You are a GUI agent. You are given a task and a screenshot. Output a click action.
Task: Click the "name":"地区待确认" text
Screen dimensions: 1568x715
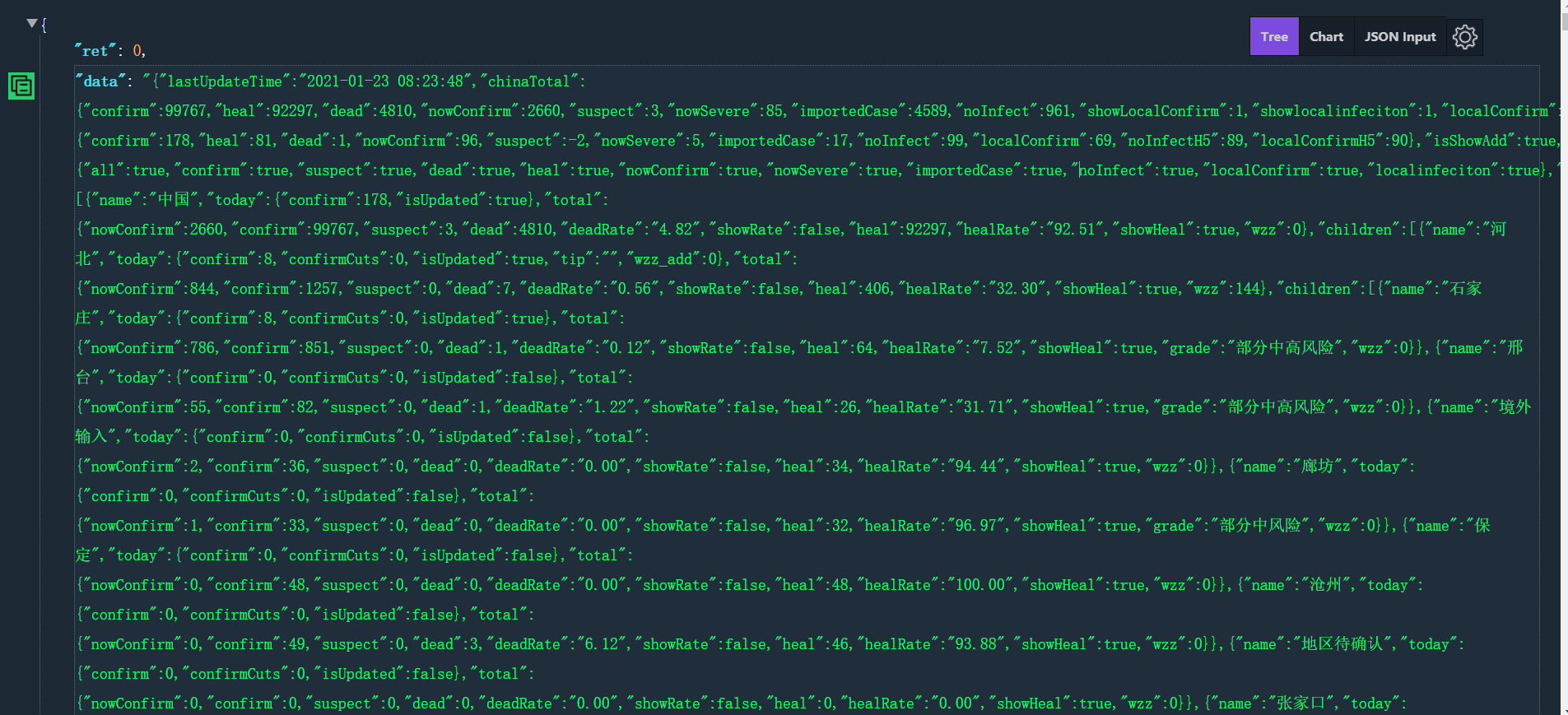click(1314, 644)
